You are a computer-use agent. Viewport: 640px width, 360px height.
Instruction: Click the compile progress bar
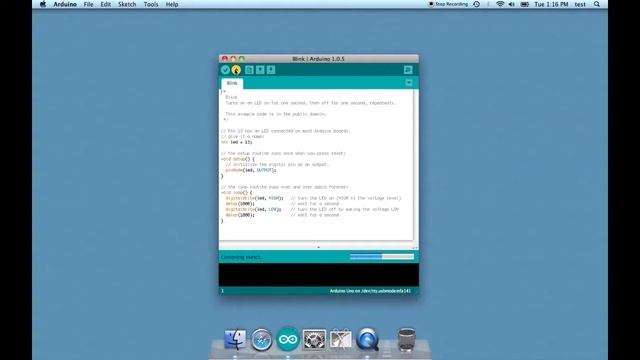coord(382,257)
